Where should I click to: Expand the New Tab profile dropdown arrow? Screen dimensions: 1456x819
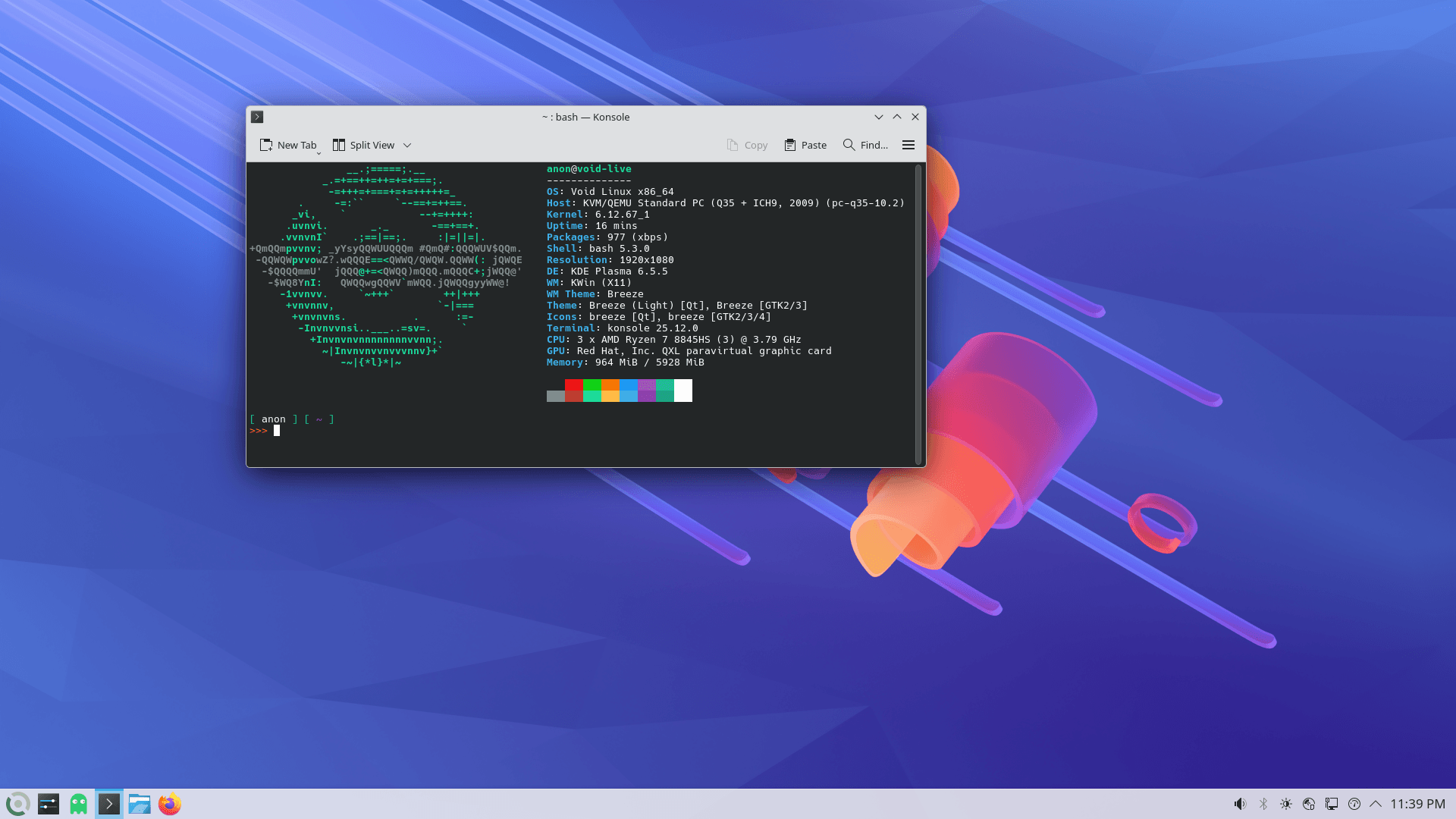pyautogui.click(x=318, y=153)
